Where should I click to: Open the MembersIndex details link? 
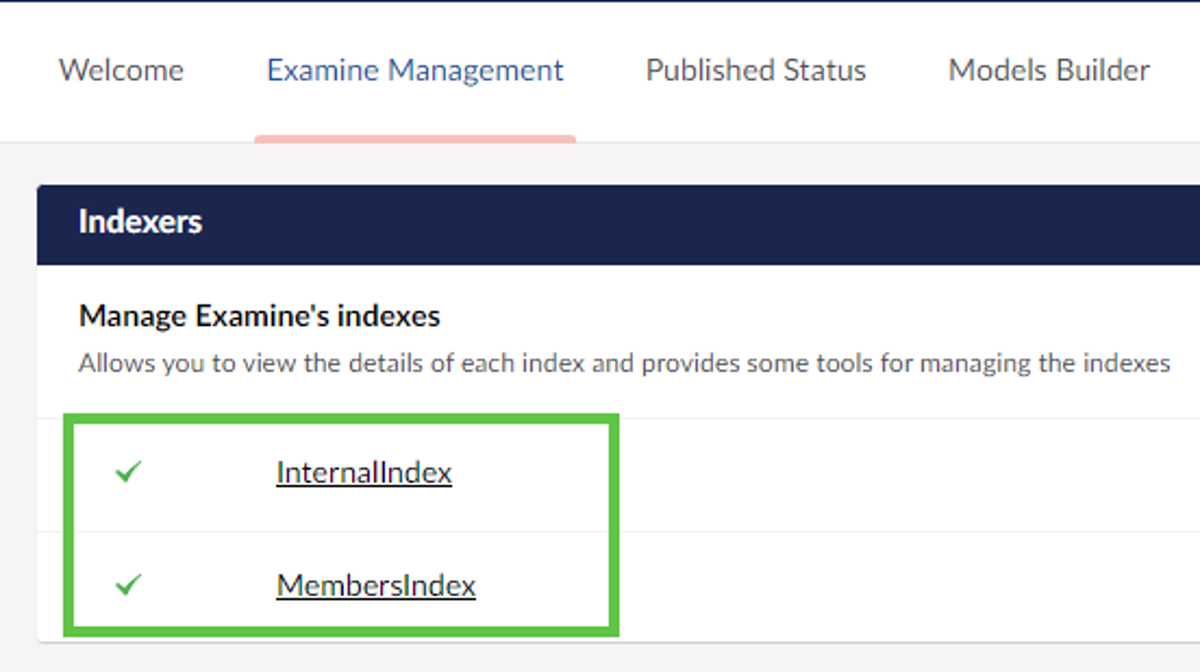pos(376,585)
